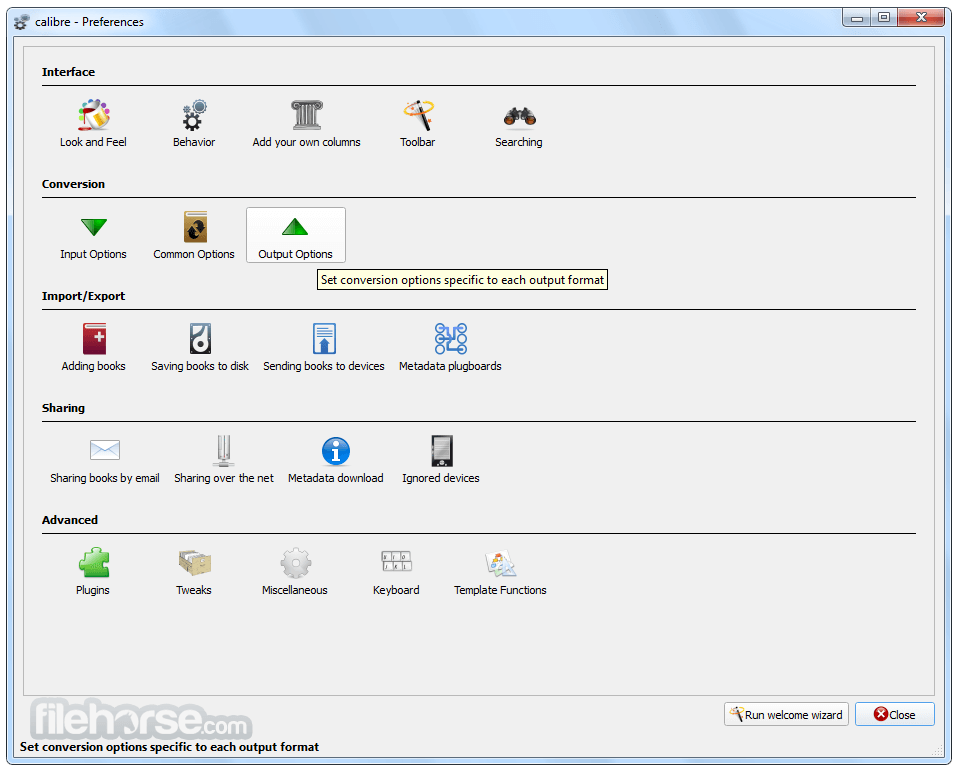957x770 pixels.
Task: Select the Output Options icon
Action: click(x=295, y=237)
